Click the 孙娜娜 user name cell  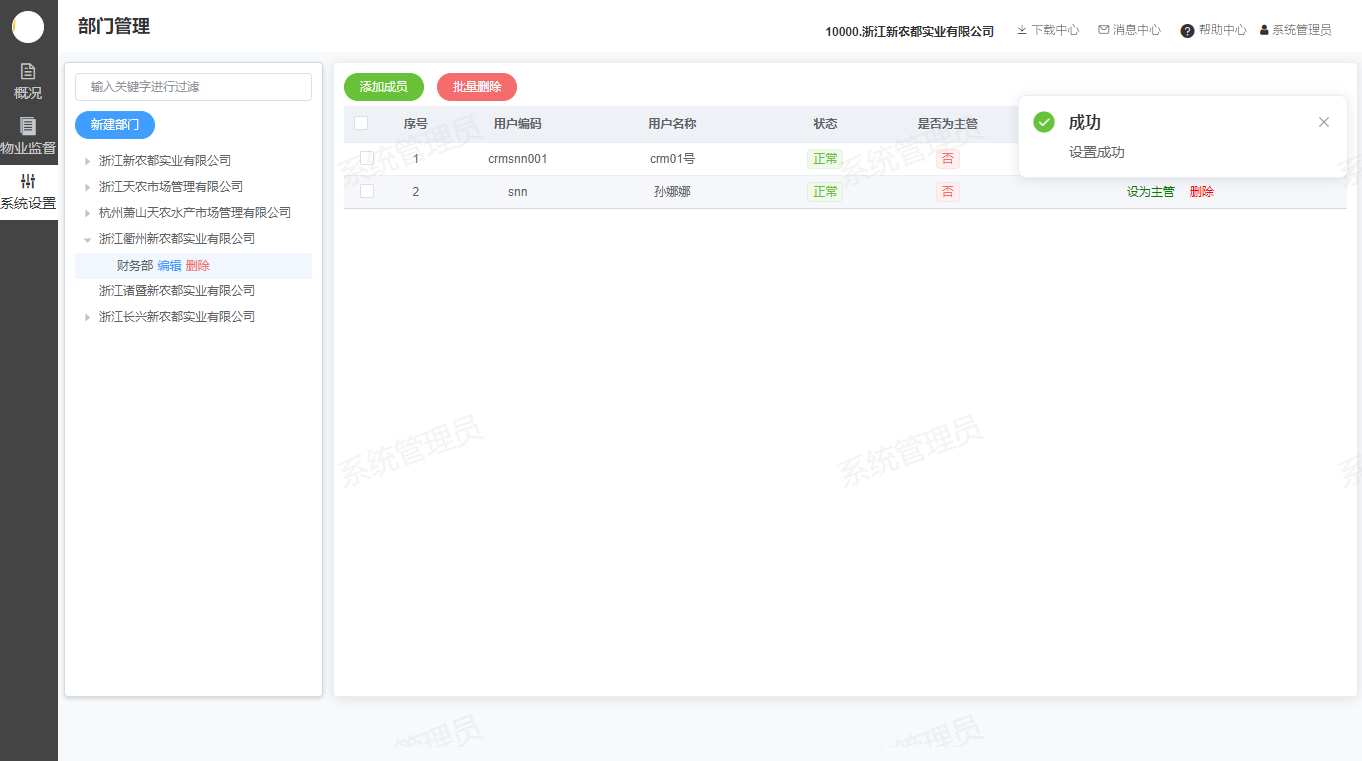[672, 192]
